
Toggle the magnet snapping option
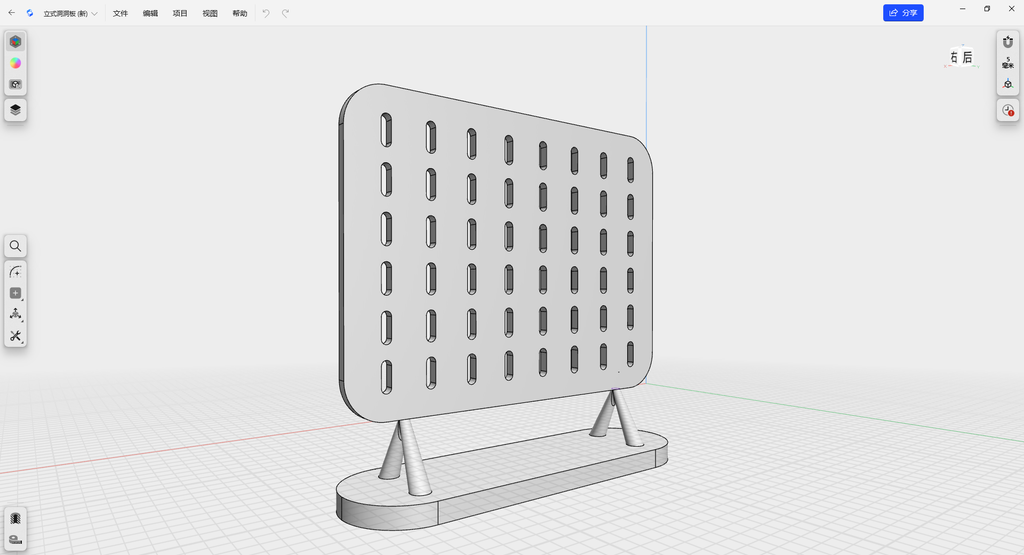pos(1008,42)
